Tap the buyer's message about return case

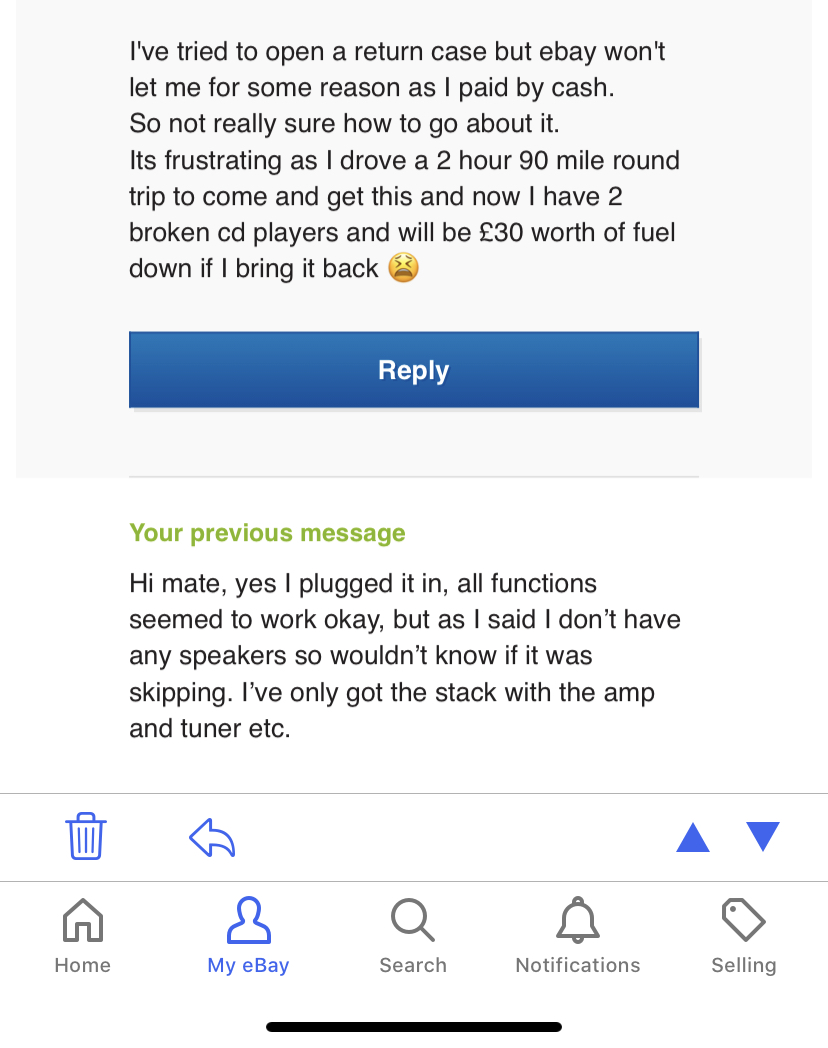pos(404,160)
